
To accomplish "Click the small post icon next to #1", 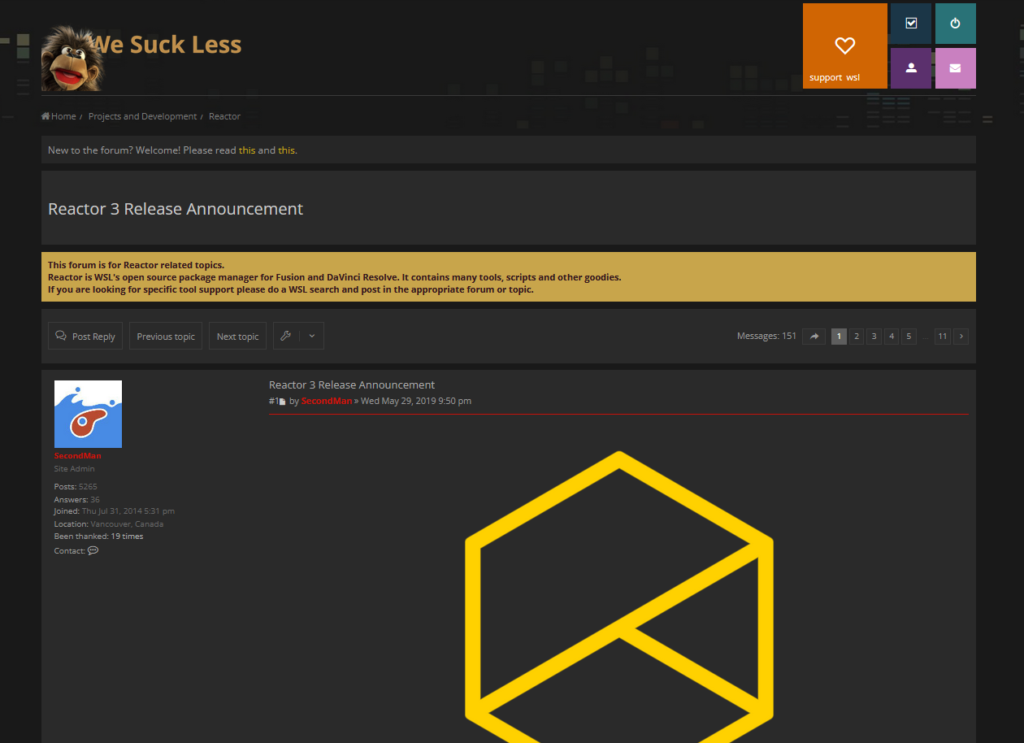I will pos(282,402).
